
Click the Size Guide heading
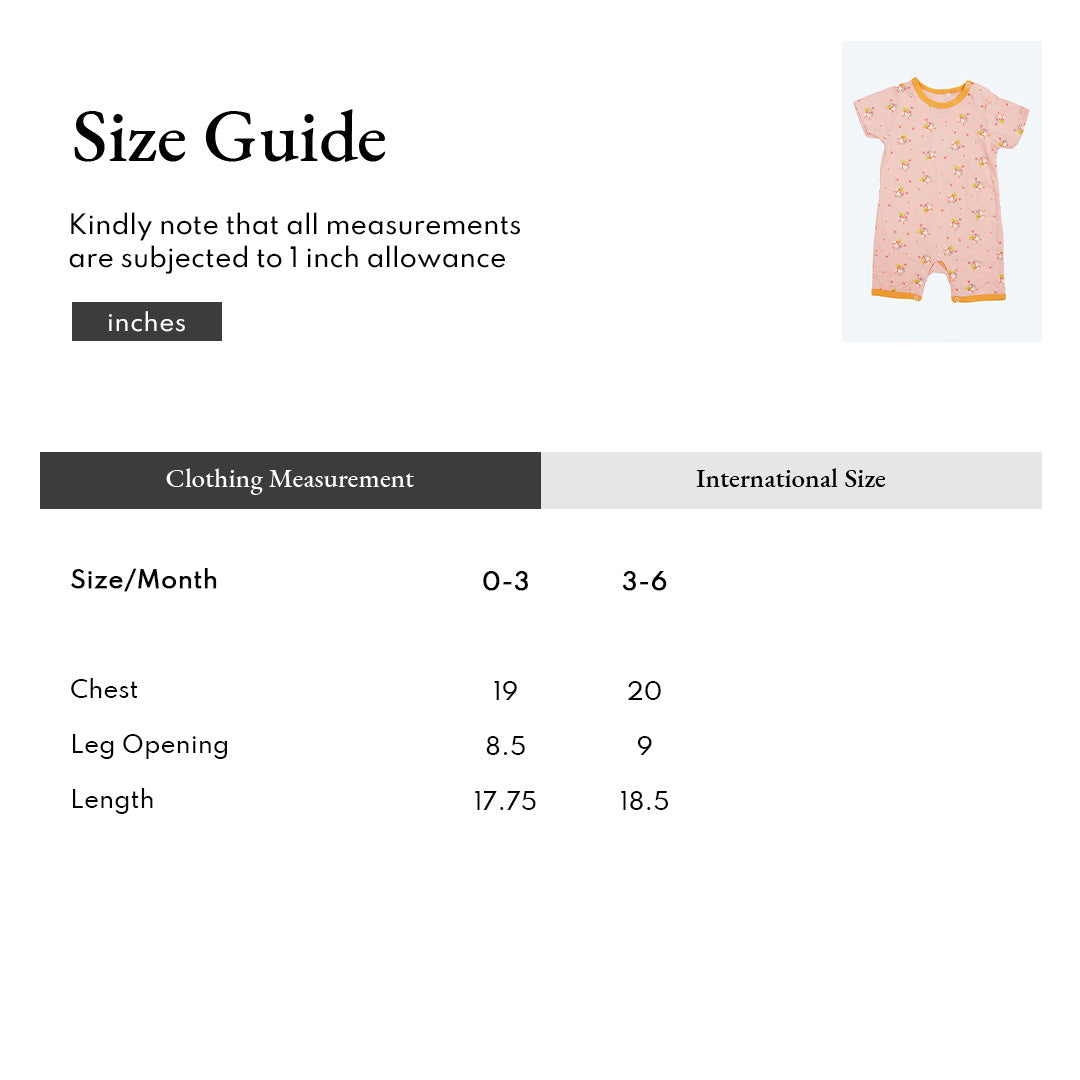pyautogui.click(x=229, y=137)
